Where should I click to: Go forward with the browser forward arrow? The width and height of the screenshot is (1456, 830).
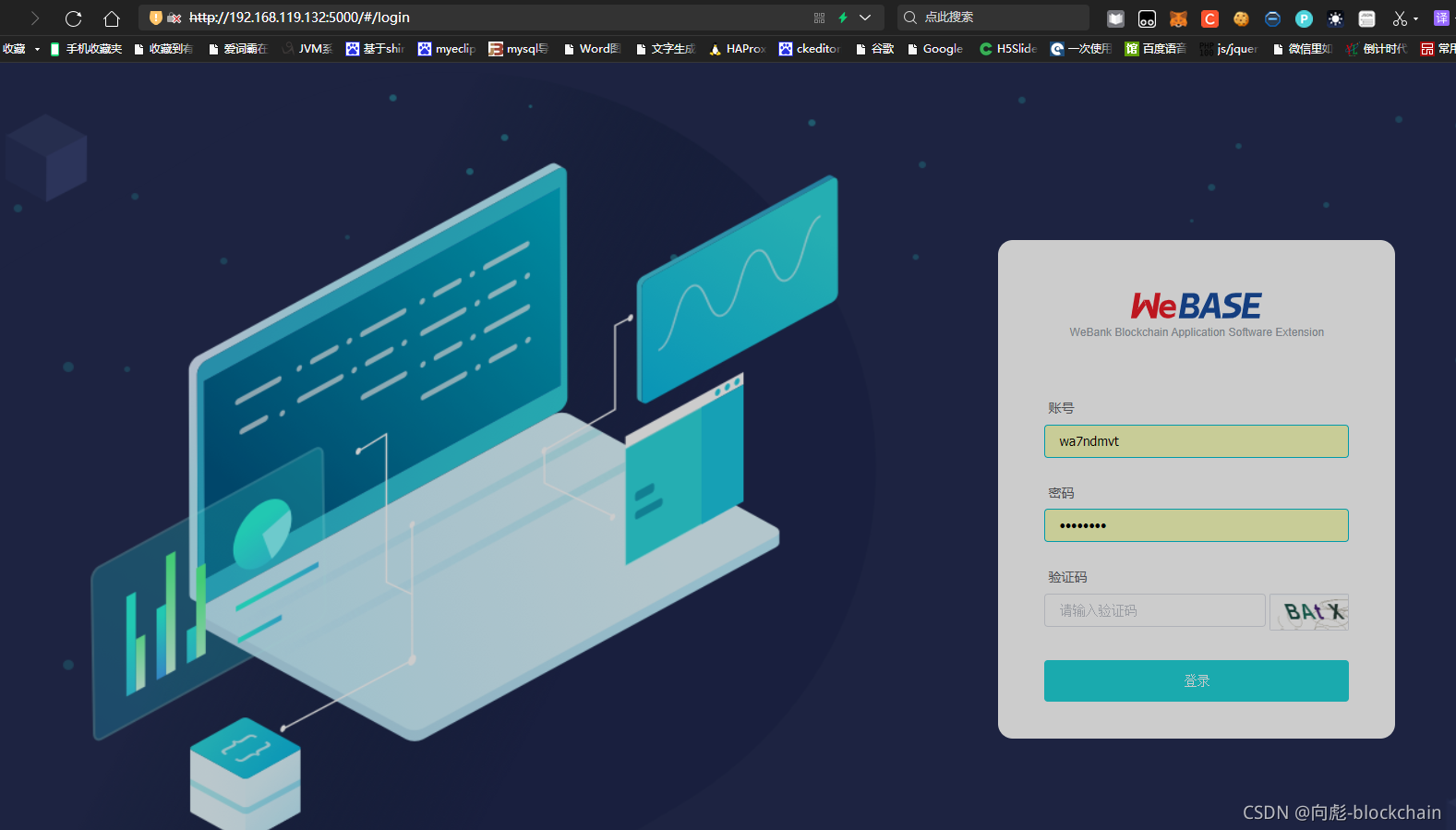coord(35,18)
